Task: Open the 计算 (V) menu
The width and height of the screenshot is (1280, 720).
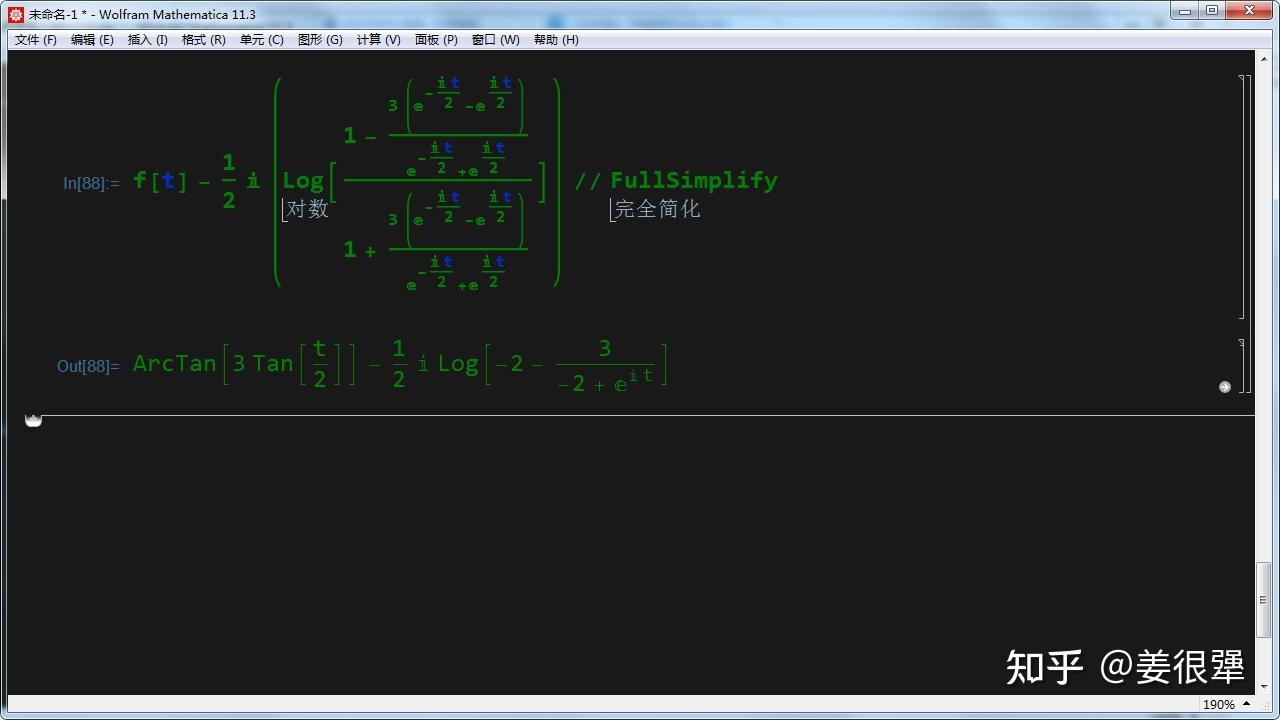Action: (378, 40)
